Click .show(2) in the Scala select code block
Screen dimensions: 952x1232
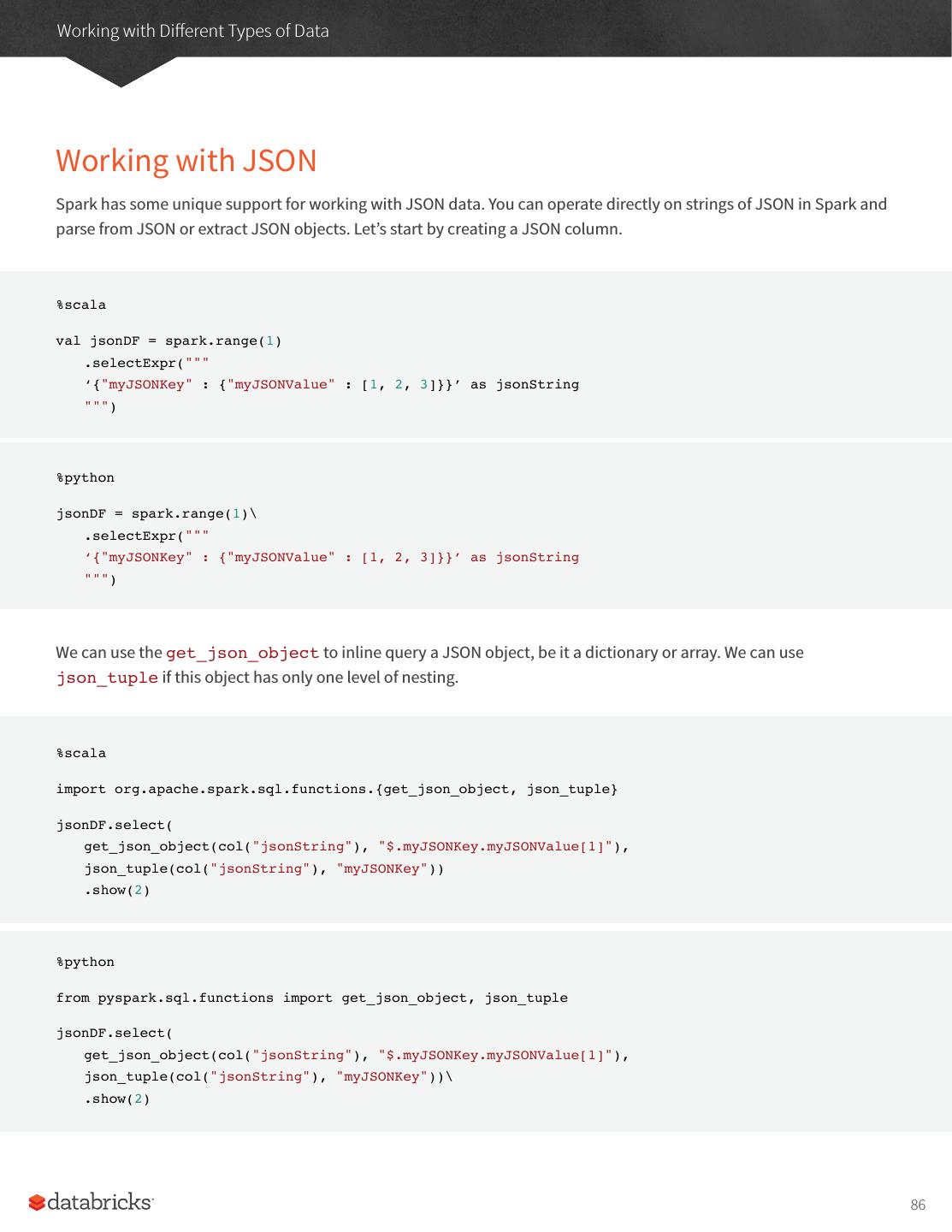[116, 890]
